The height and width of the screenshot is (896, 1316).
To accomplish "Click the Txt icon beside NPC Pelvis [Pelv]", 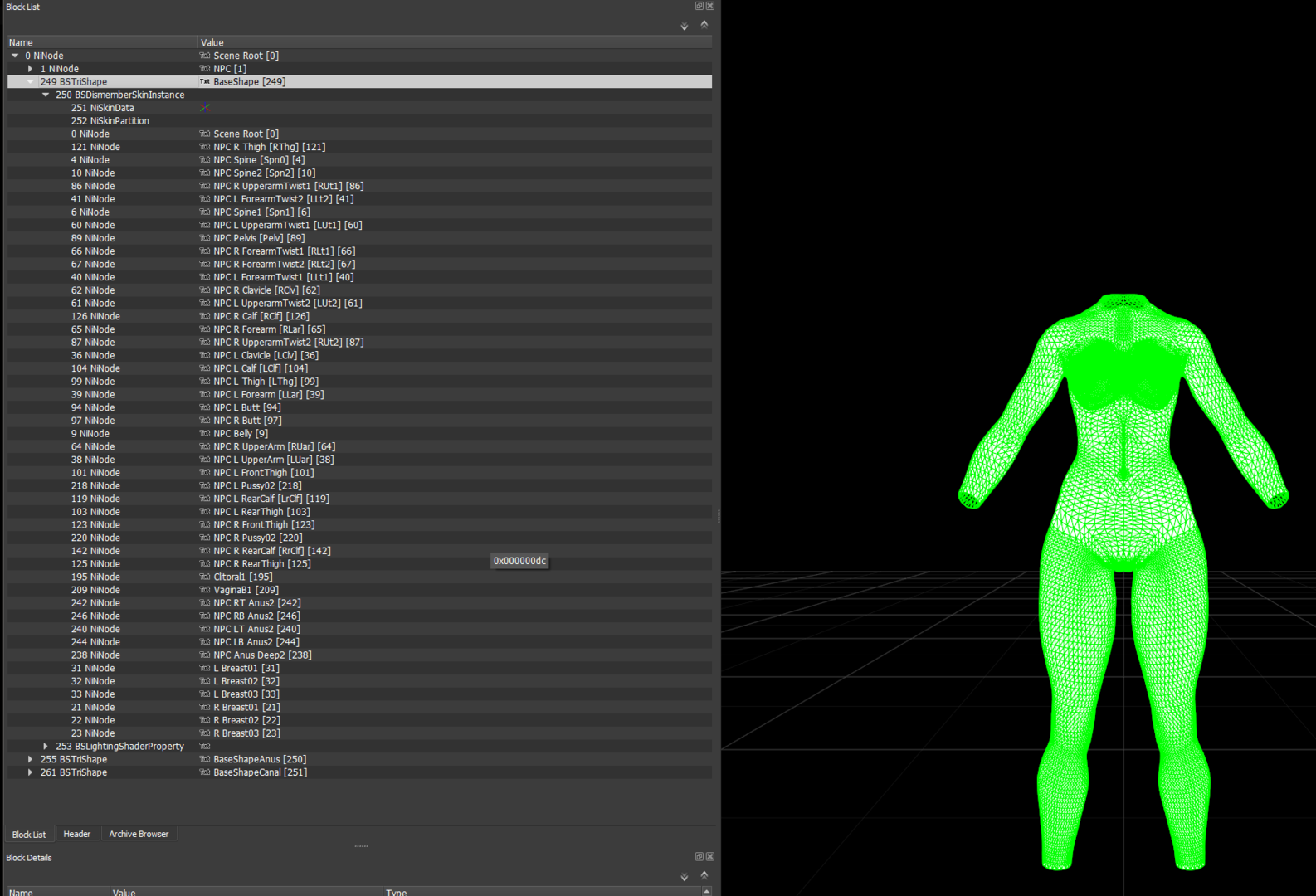I will (x=205, y=238).
